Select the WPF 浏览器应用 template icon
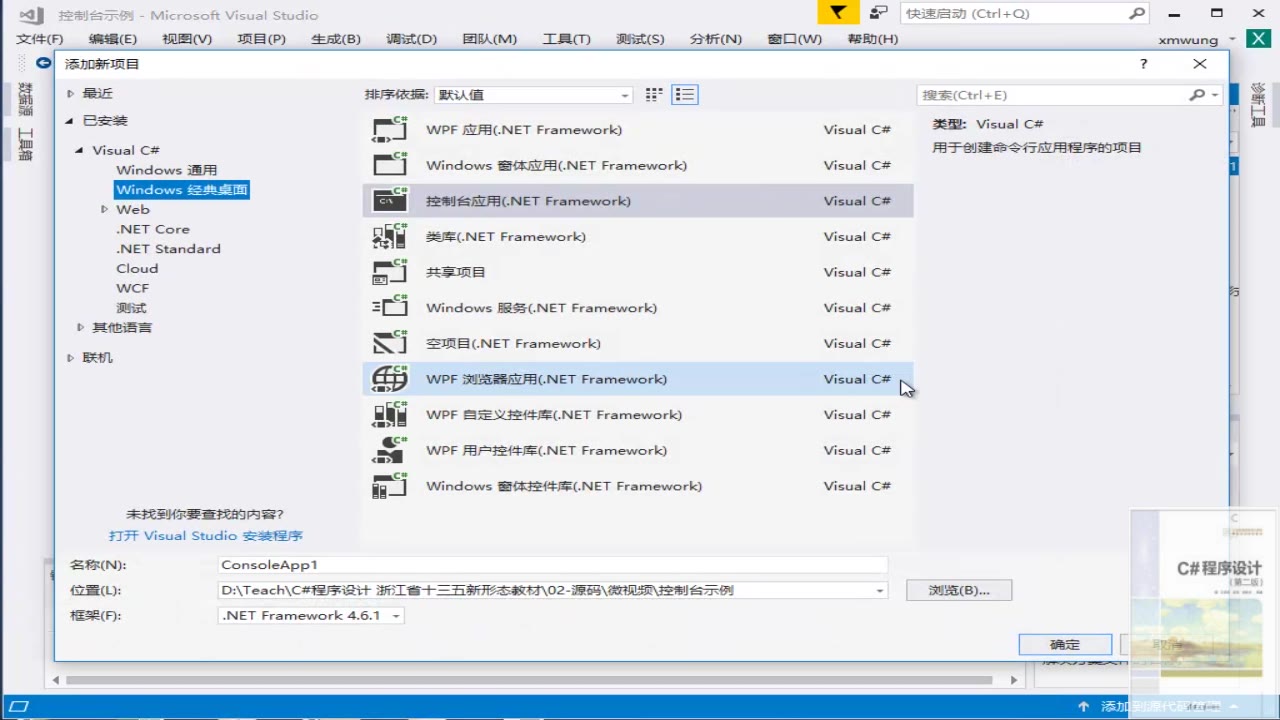 (390, 379)
